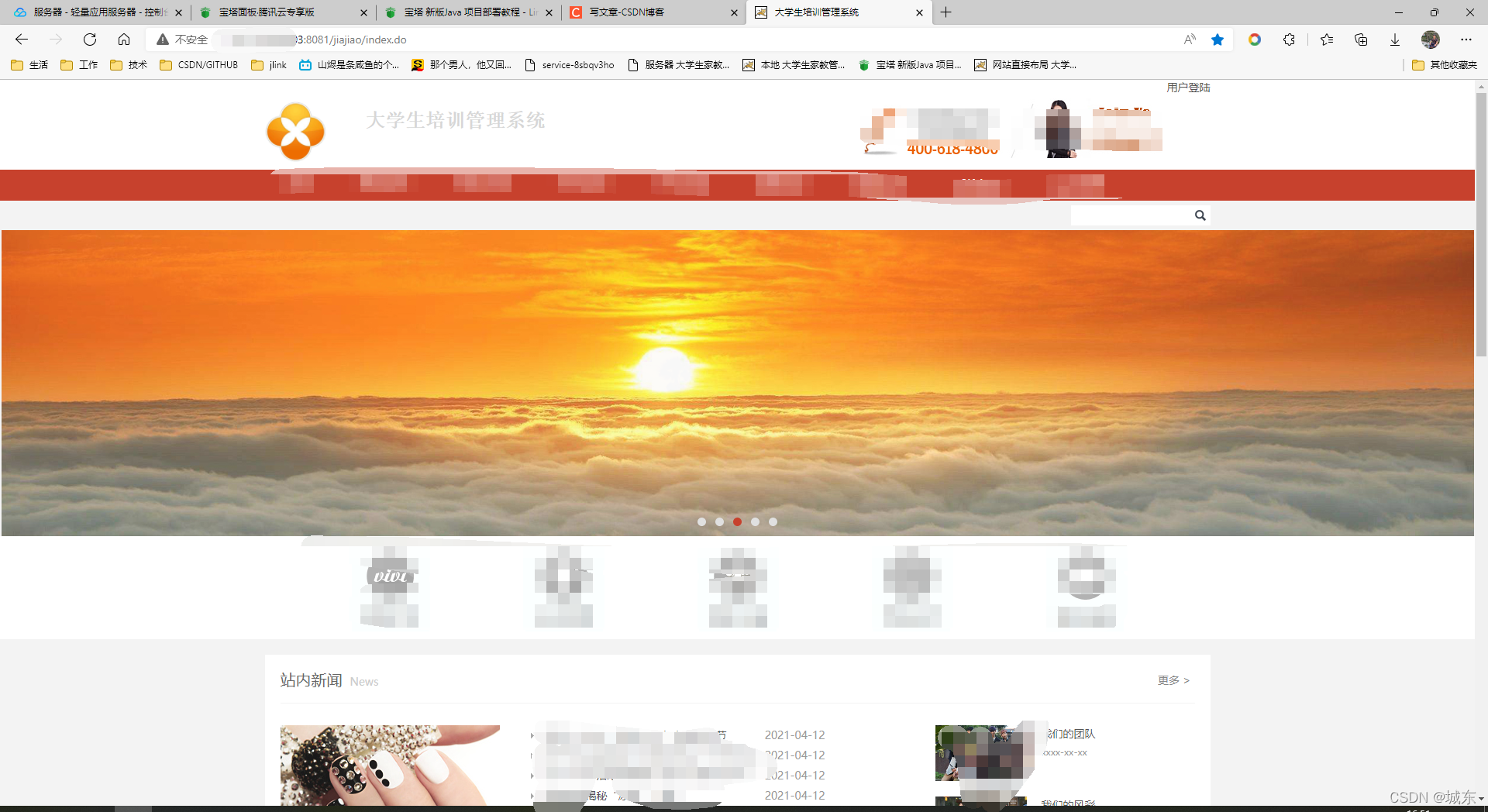Image resolution: width=1488 pixels, height=812 pixels.
Task: Open the browser profile avatar
Action: pyautogui.click(x=1431, y=40)
